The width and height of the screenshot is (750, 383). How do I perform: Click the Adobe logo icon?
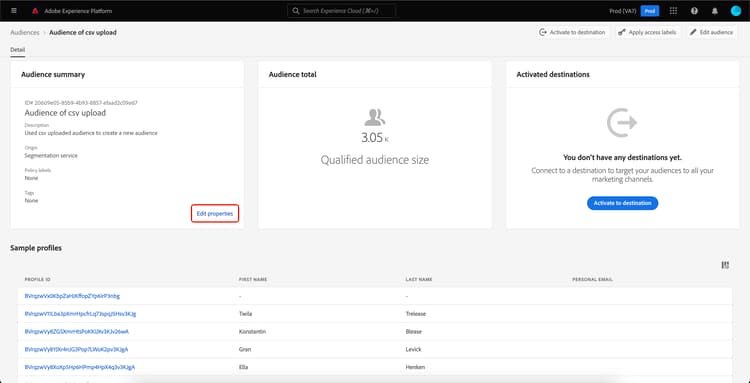[35, 11]
